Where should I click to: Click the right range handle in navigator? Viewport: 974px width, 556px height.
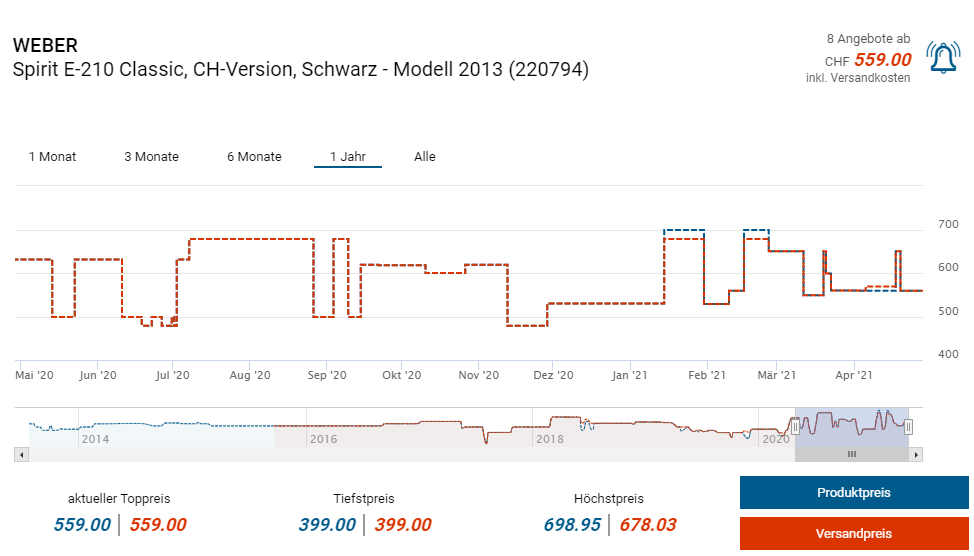(x=908, y=427)
